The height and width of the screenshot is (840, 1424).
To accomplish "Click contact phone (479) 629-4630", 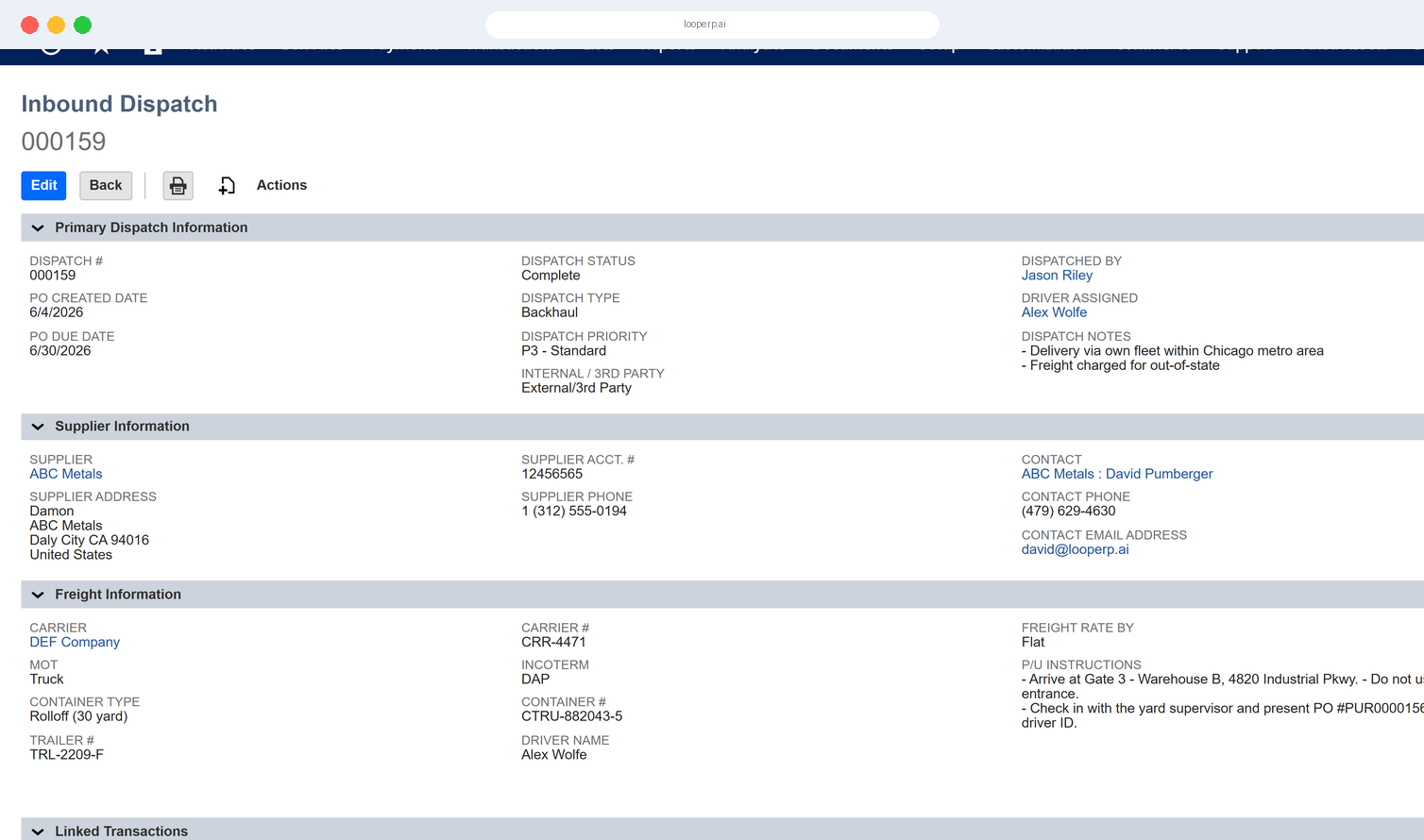I will [1068, 511].
